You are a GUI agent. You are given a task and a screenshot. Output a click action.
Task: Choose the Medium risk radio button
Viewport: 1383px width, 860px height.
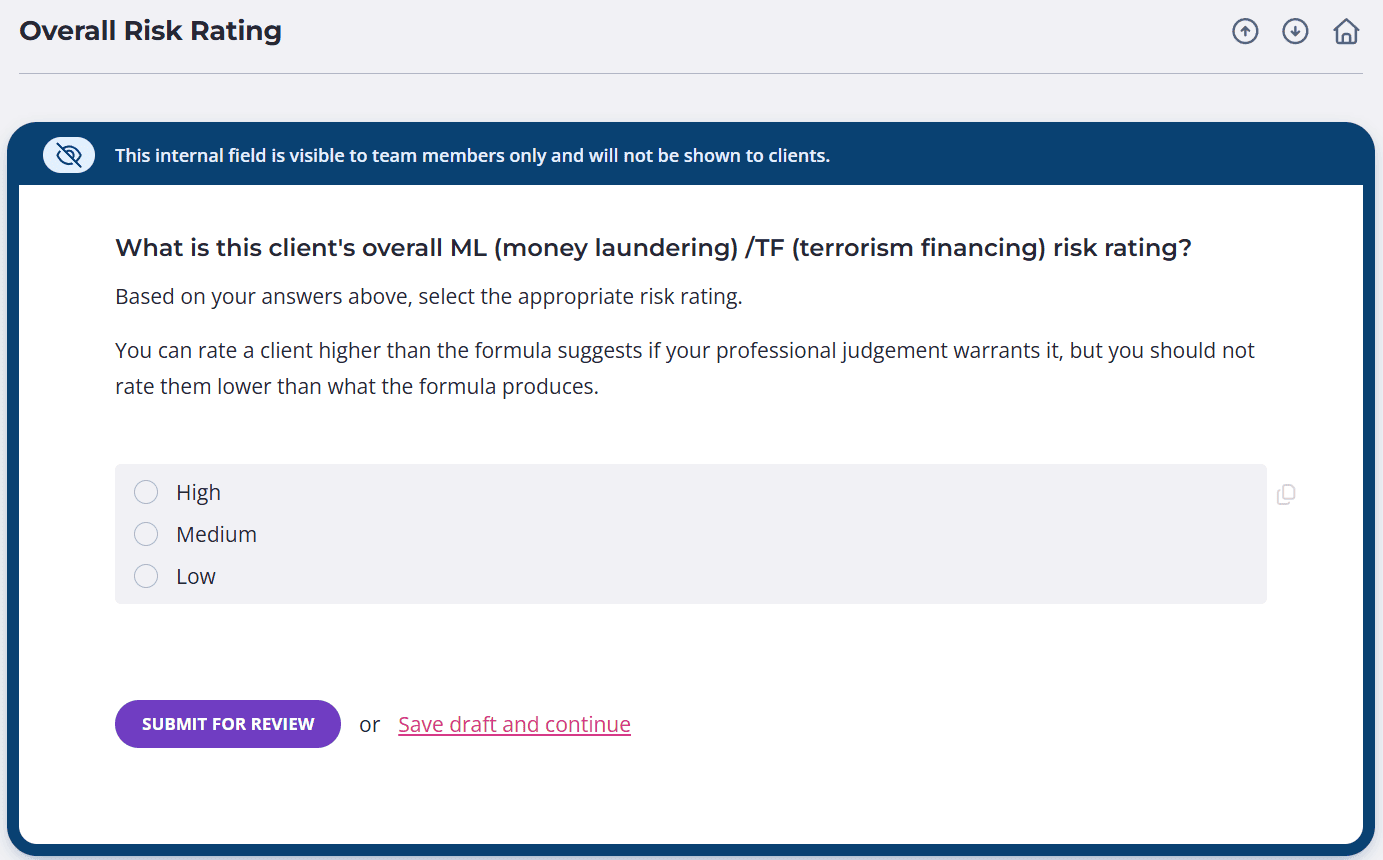(146, 534)
